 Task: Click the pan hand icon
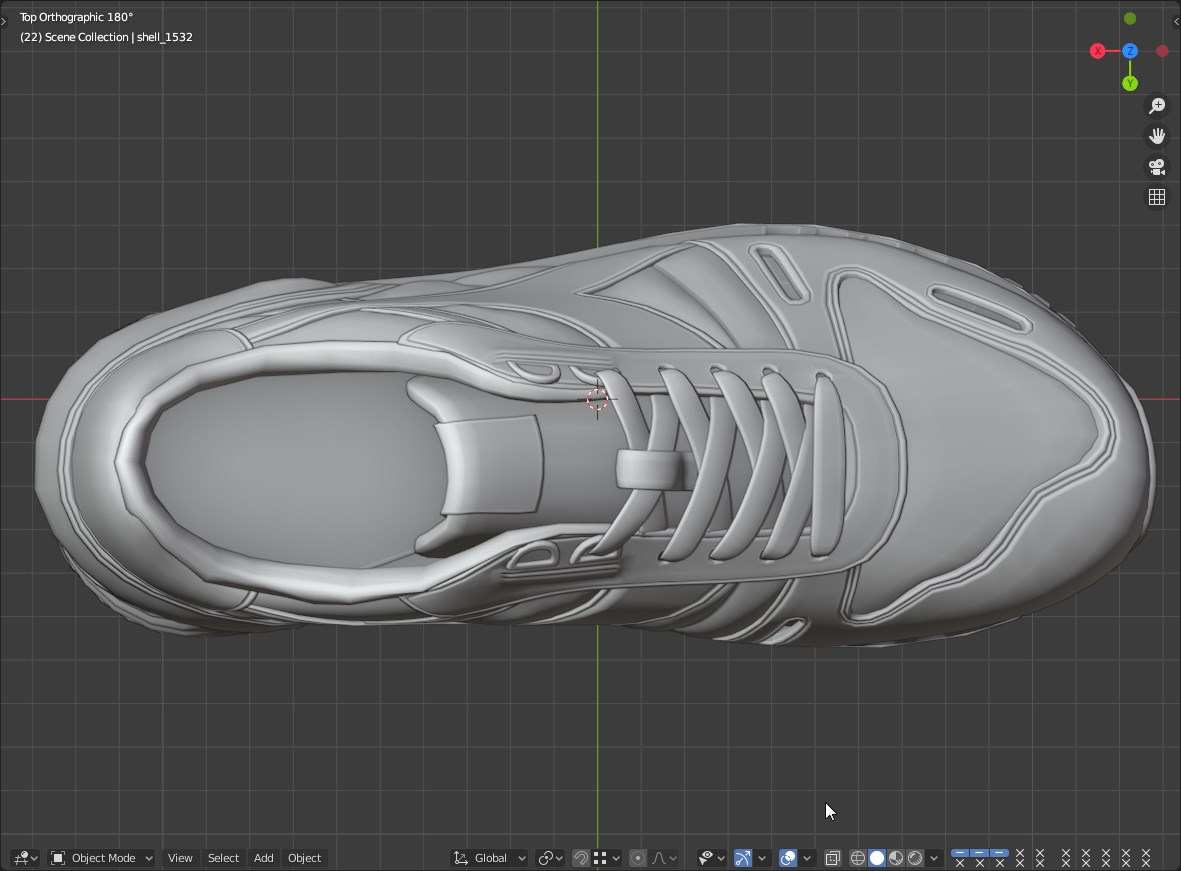pyautogui.click(x=1157, y=136)
